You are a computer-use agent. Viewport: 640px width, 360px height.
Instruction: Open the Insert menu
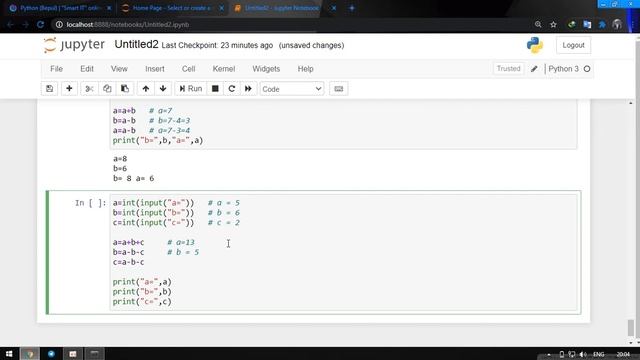pos(155,69)
